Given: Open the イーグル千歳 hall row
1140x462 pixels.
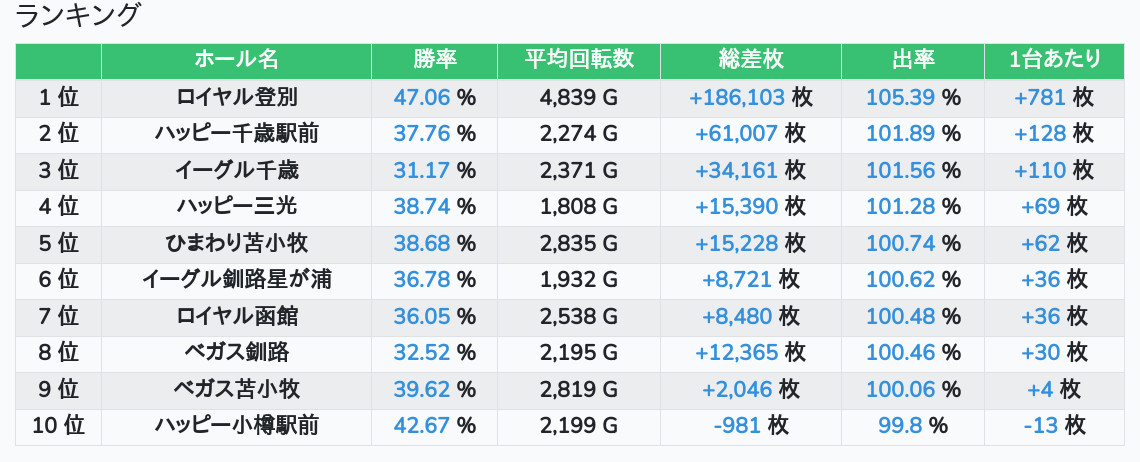Looking at the screenshot, I should 236,171.
